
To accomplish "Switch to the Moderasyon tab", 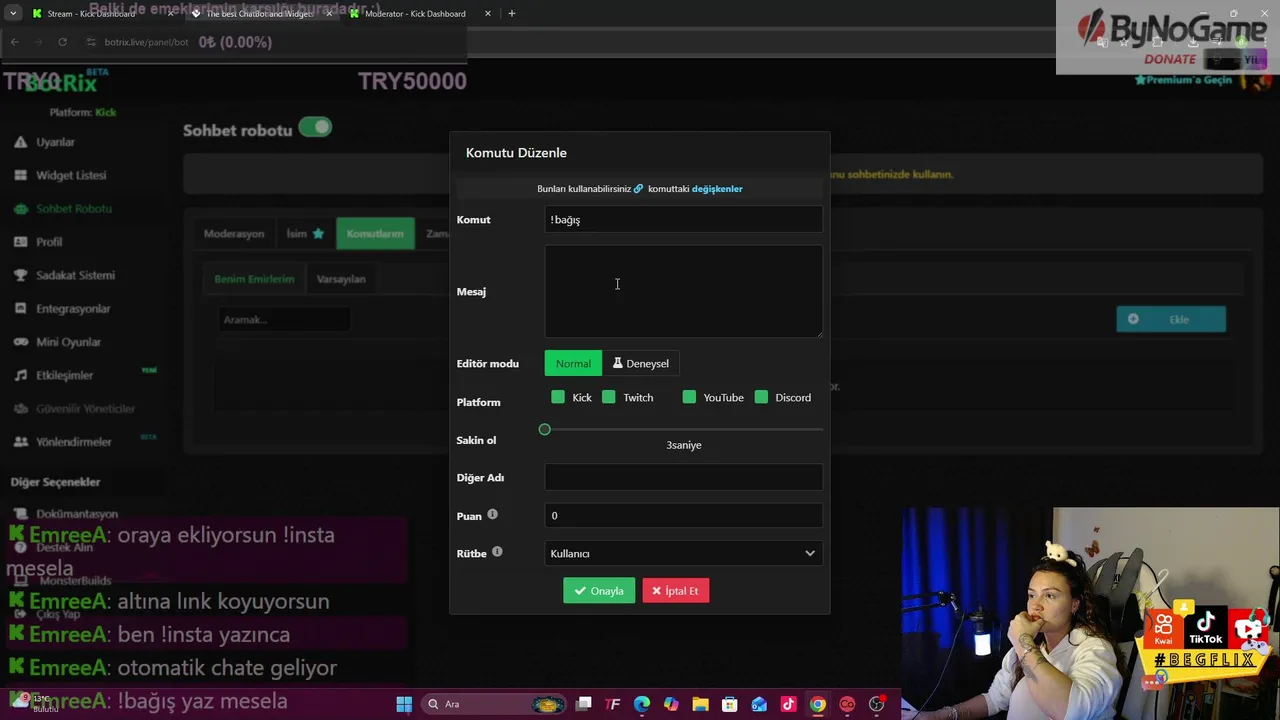I will pyautogui.click(x=234, y=233).
